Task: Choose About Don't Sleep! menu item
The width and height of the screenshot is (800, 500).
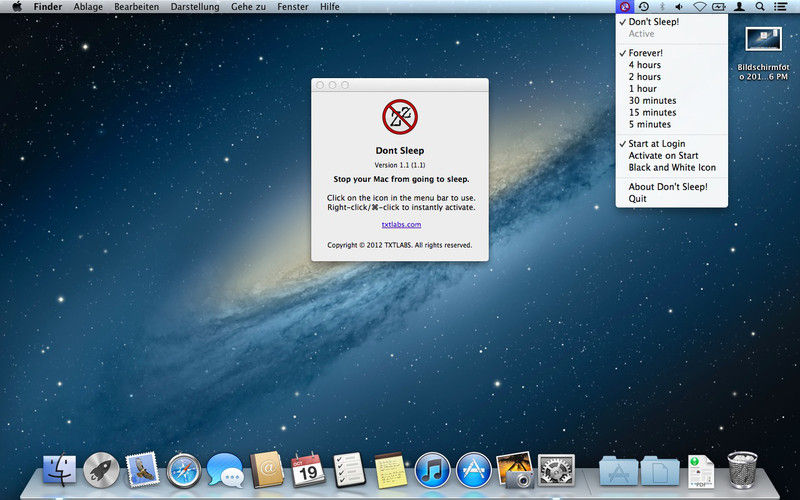Action: click(x=671, y=187)
